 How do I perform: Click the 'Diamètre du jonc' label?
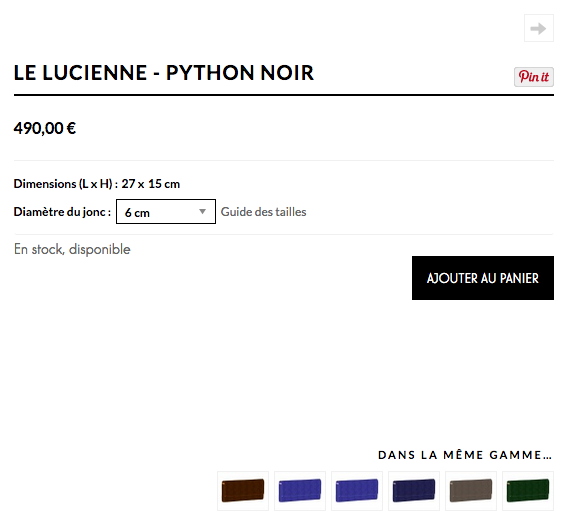[62, 212]
